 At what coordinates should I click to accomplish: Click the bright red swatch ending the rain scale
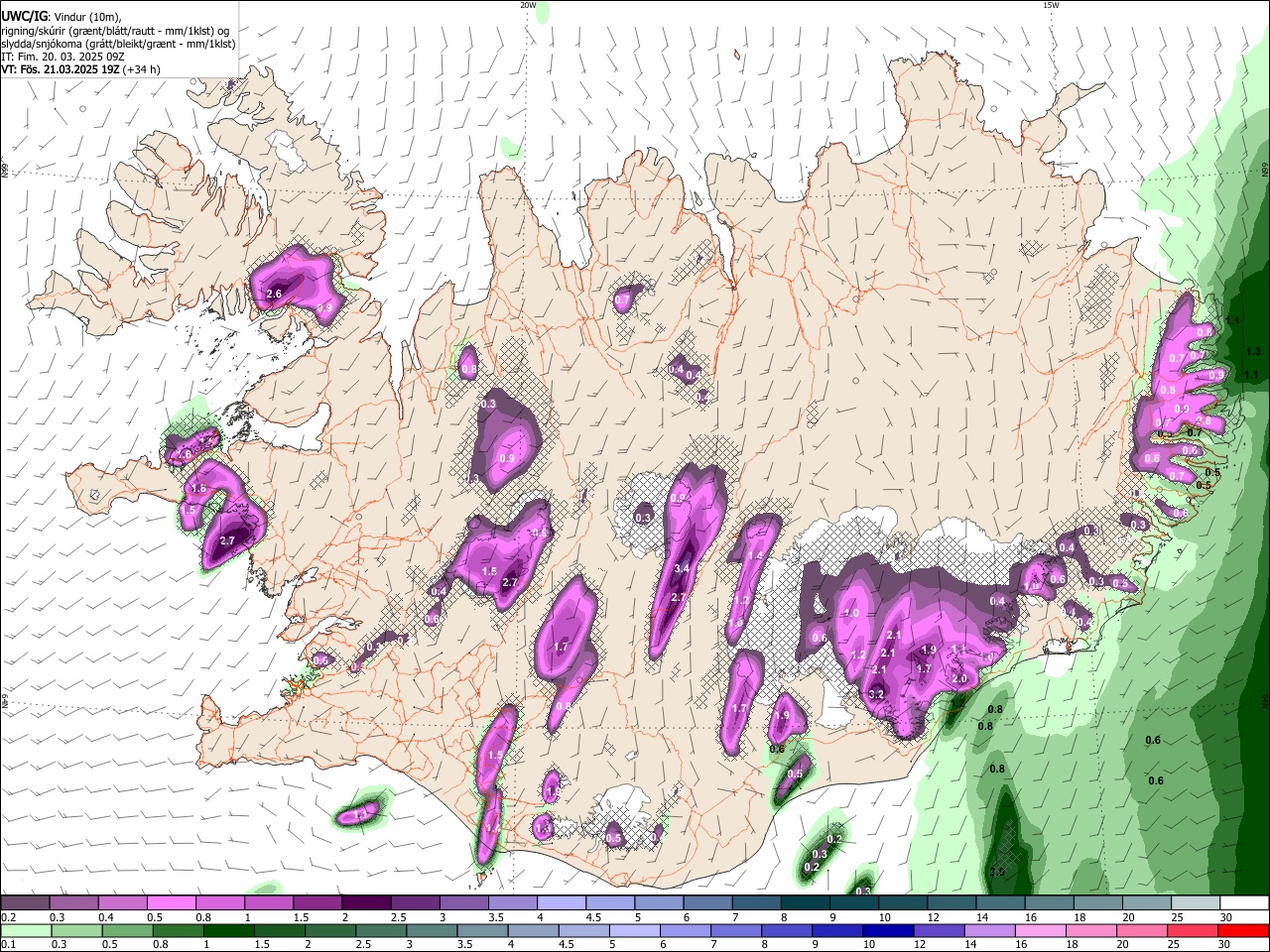[x=1243, y=931]
